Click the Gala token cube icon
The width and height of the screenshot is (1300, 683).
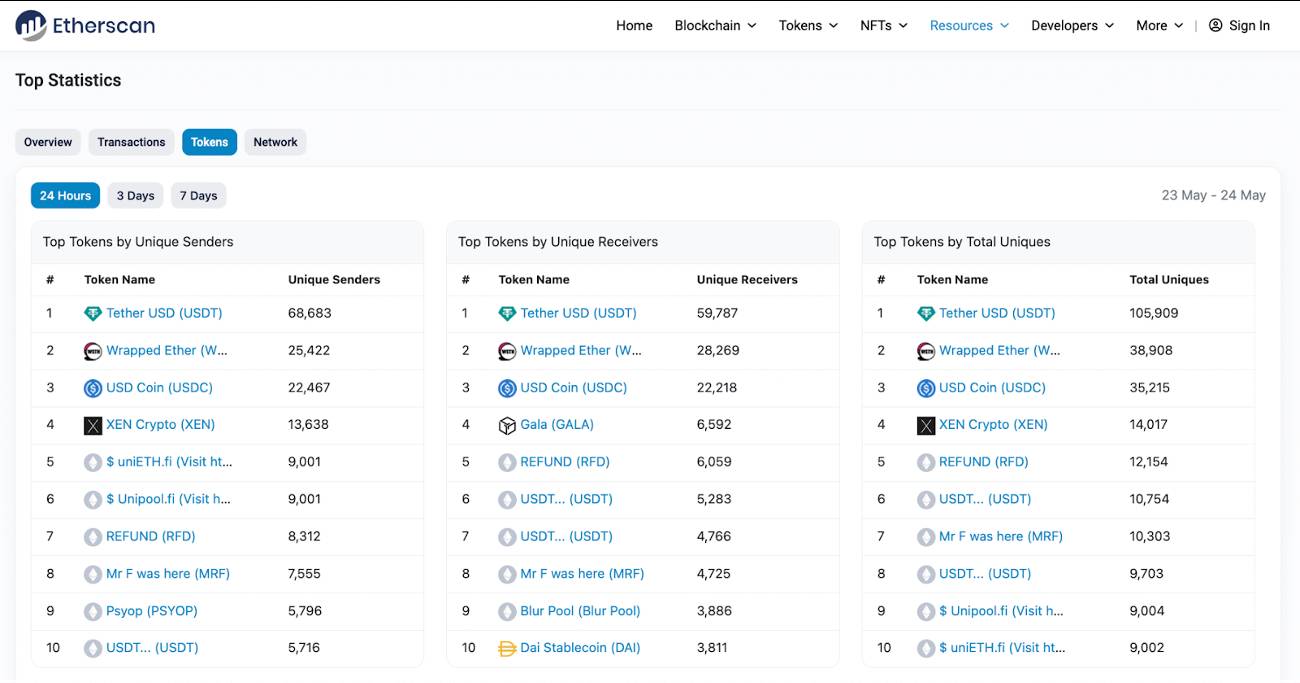[x=507, y=425]
